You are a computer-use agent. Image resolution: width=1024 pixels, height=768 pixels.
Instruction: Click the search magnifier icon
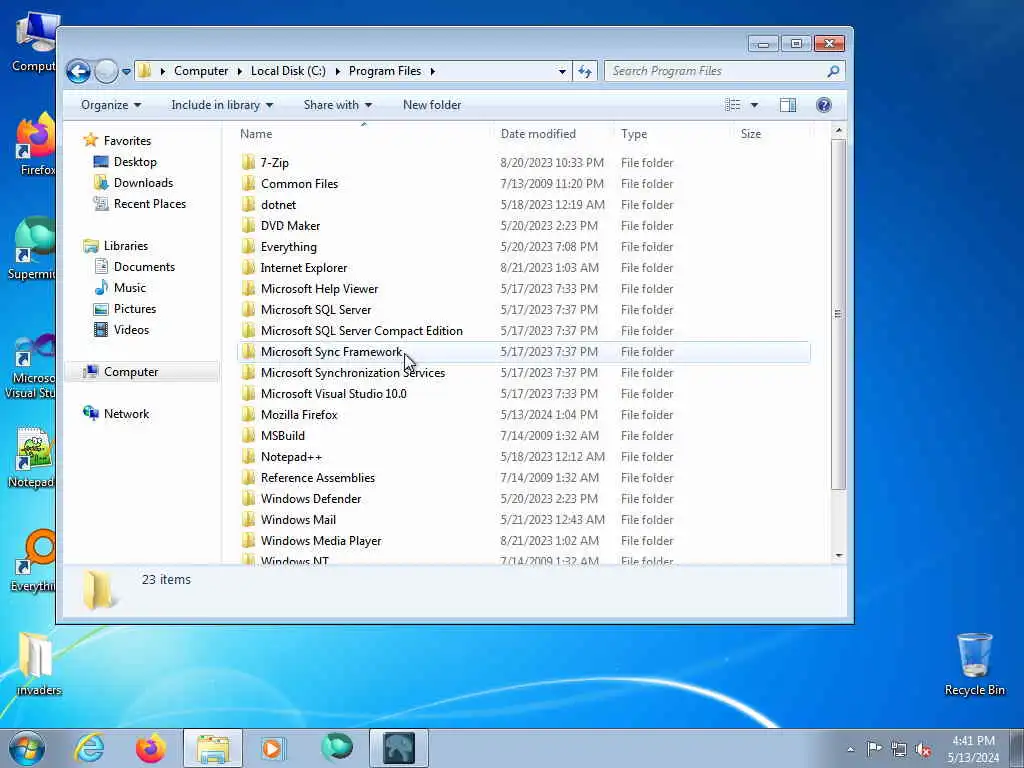(833, 71)
